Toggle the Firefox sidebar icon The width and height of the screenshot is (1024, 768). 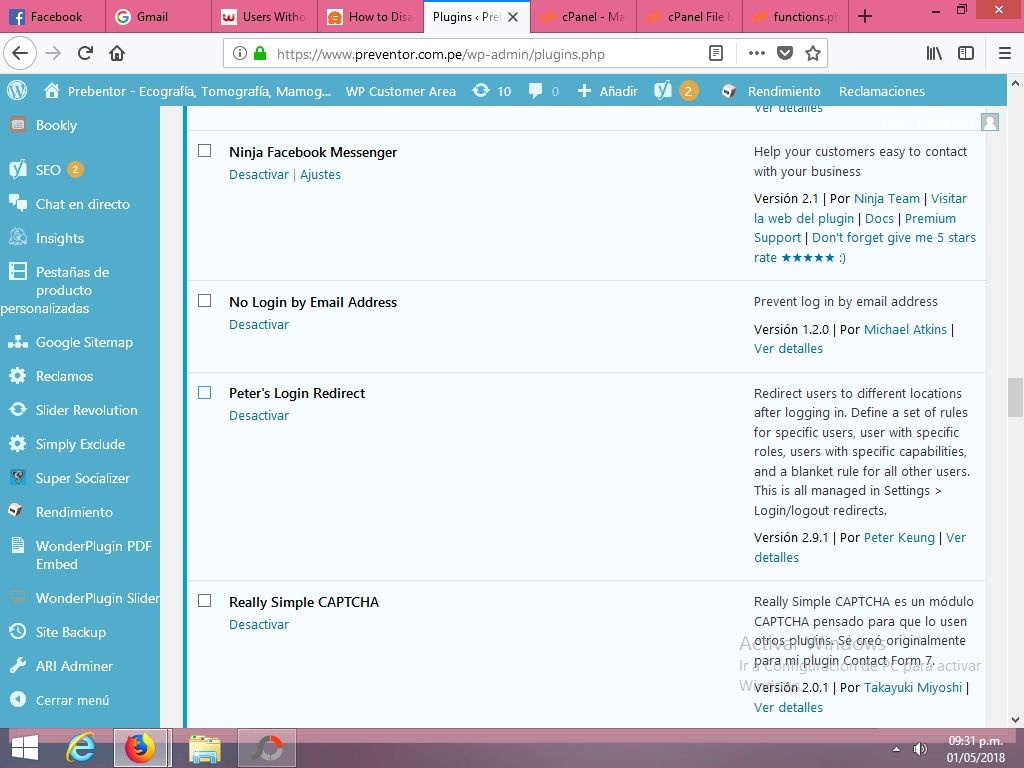point(966,53)
